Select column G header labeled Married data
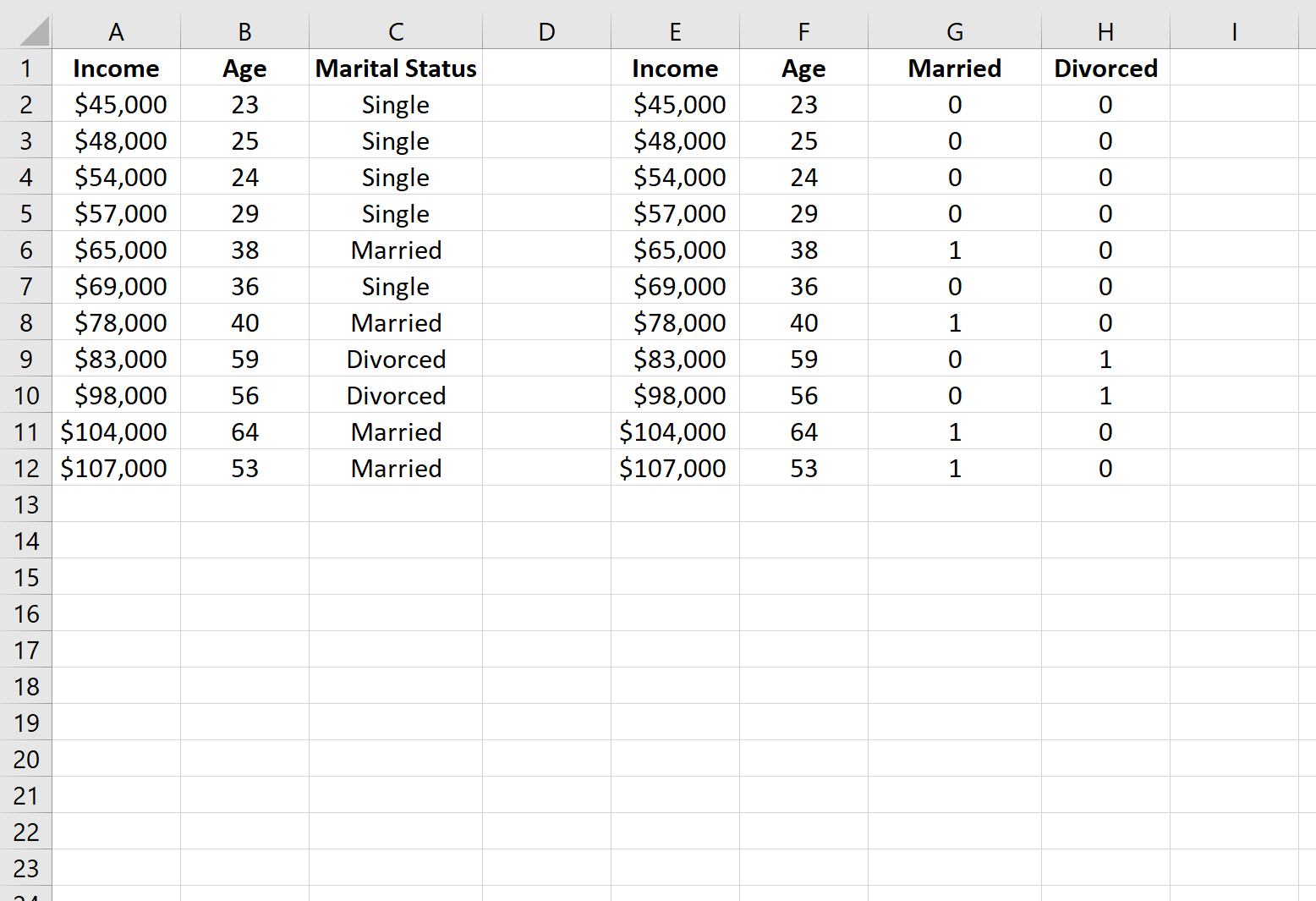 click(954, 30)
